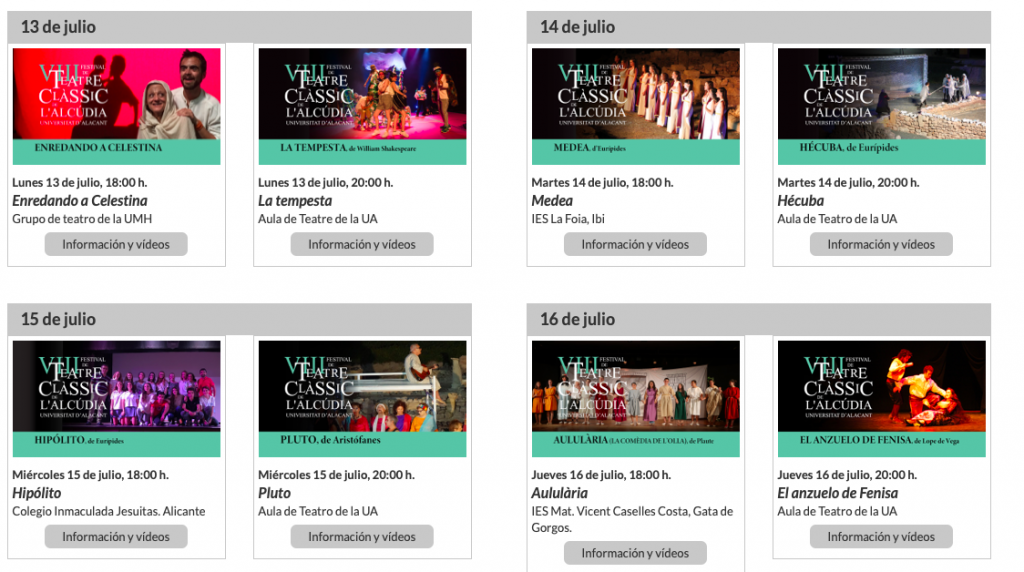Click Aula de Teatro under El anzuelo de Fenisa
This screenshot has height=572, width=1024.
pyautogui.click(x=837, y=511)
